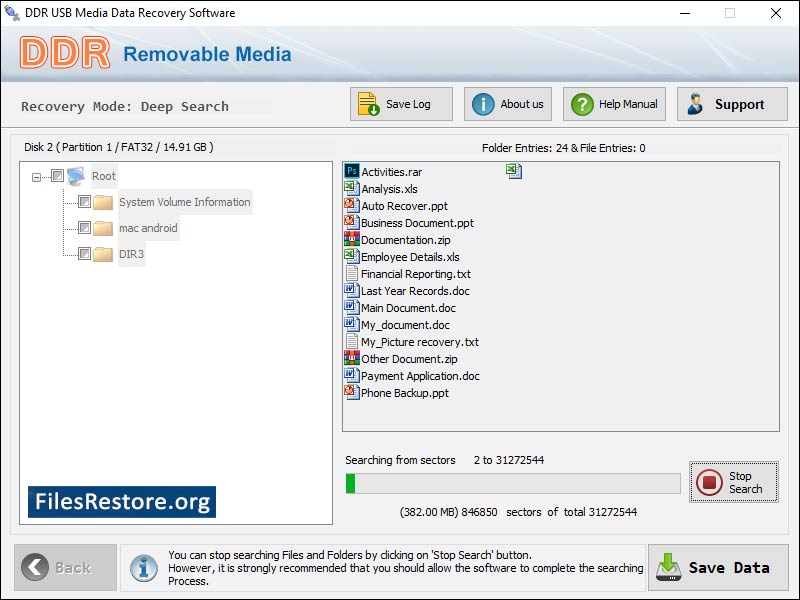Open the About us dialog
The image size is (800, 600).
(x=507, y=103)
